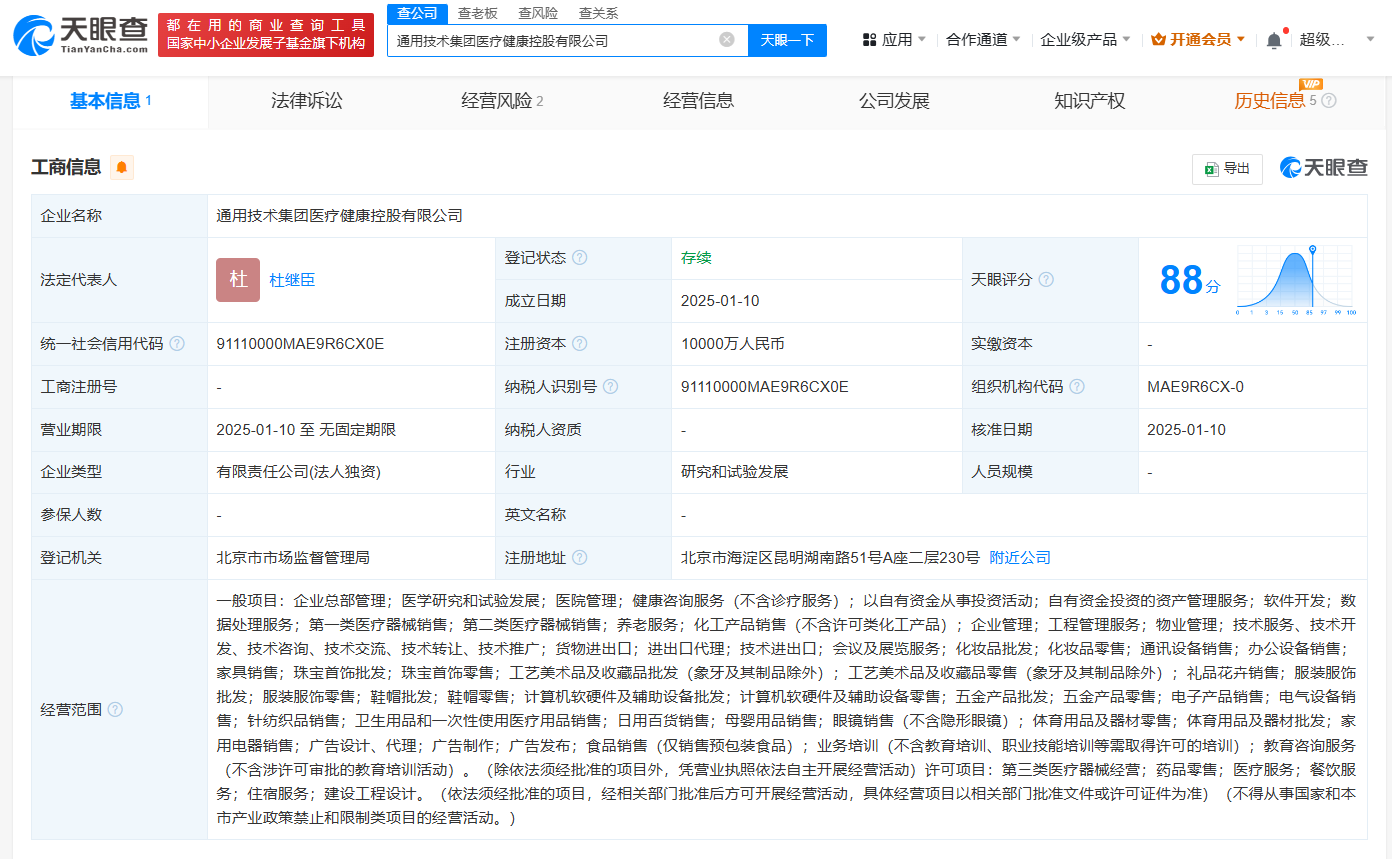Switch to the 法律诉讼 tab

307,101
